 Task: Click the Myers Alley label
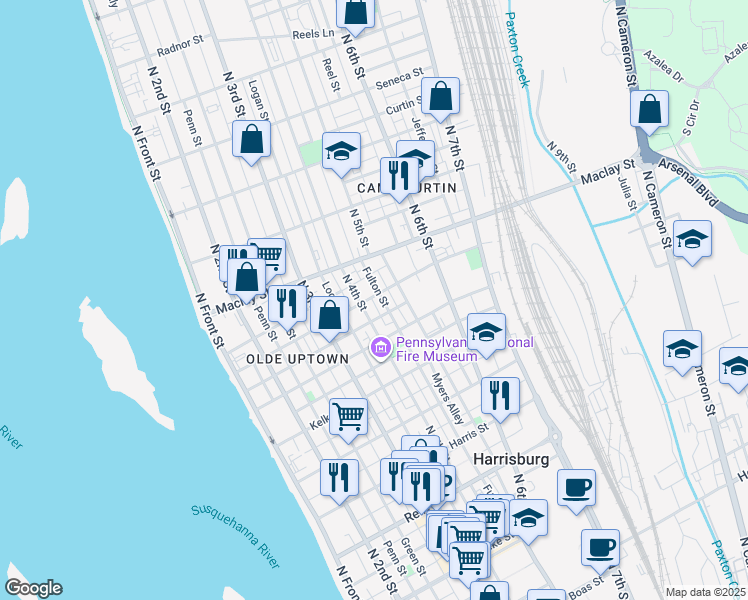coord(447,398)
